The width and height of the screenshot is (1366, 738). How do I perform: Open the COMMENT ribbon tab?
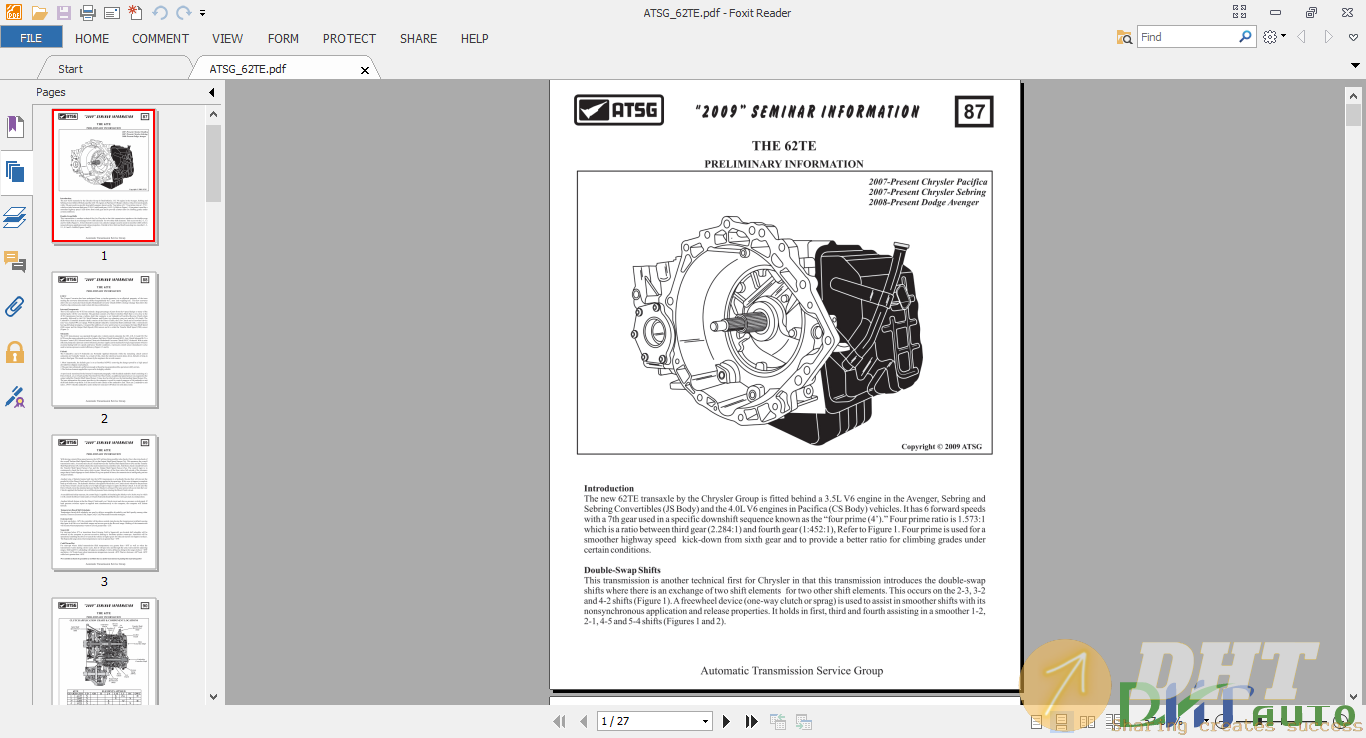[x=160, y=38]
